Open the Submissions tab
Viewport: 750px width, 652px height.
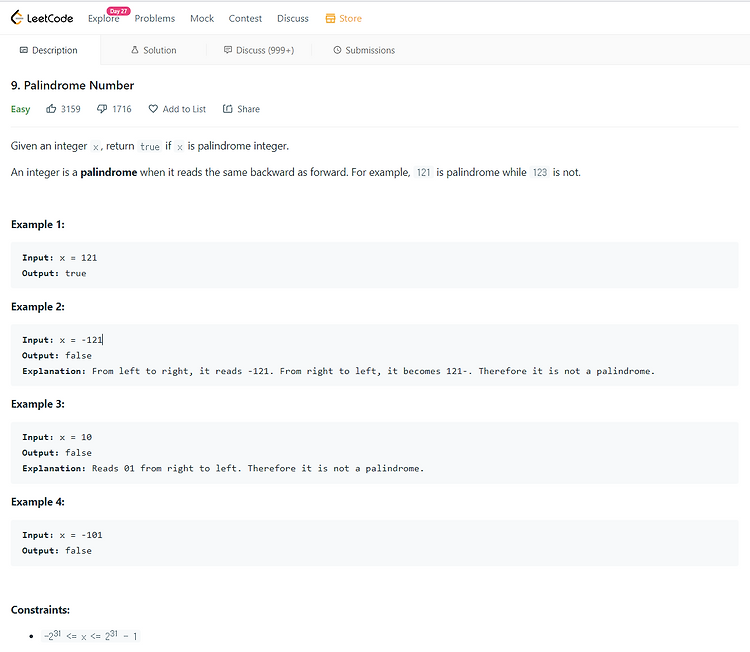pos(364,50)
